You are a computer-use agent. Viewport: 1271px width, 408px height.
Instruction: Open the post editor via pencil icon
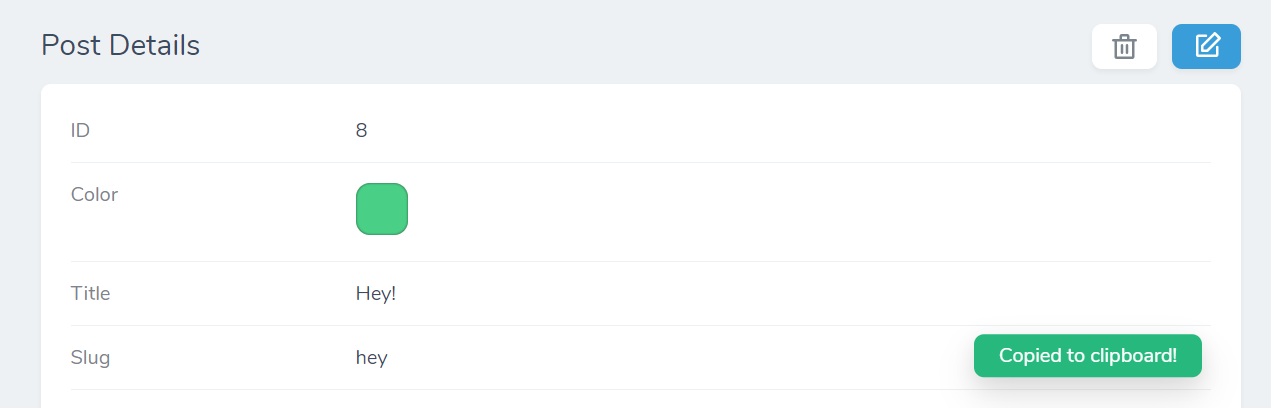coord(1206,46)
